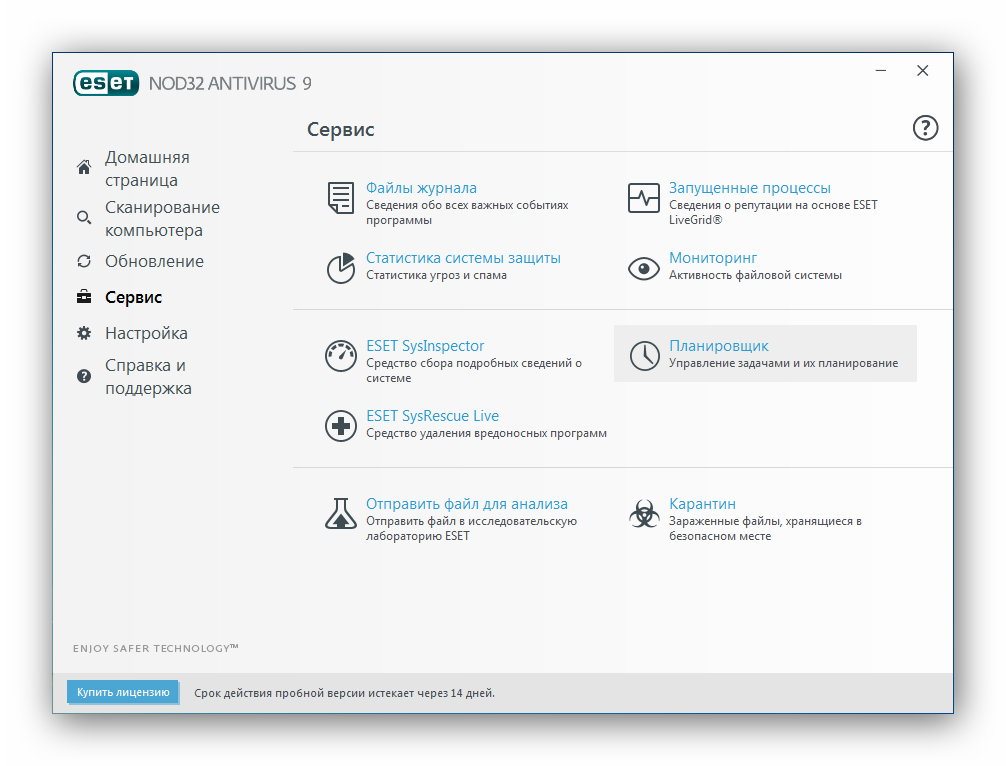The height and width of the screenshot is (766, 1006).
Task: Click the biohazard icon for Карантин
Action: click(x=644, y=513)
